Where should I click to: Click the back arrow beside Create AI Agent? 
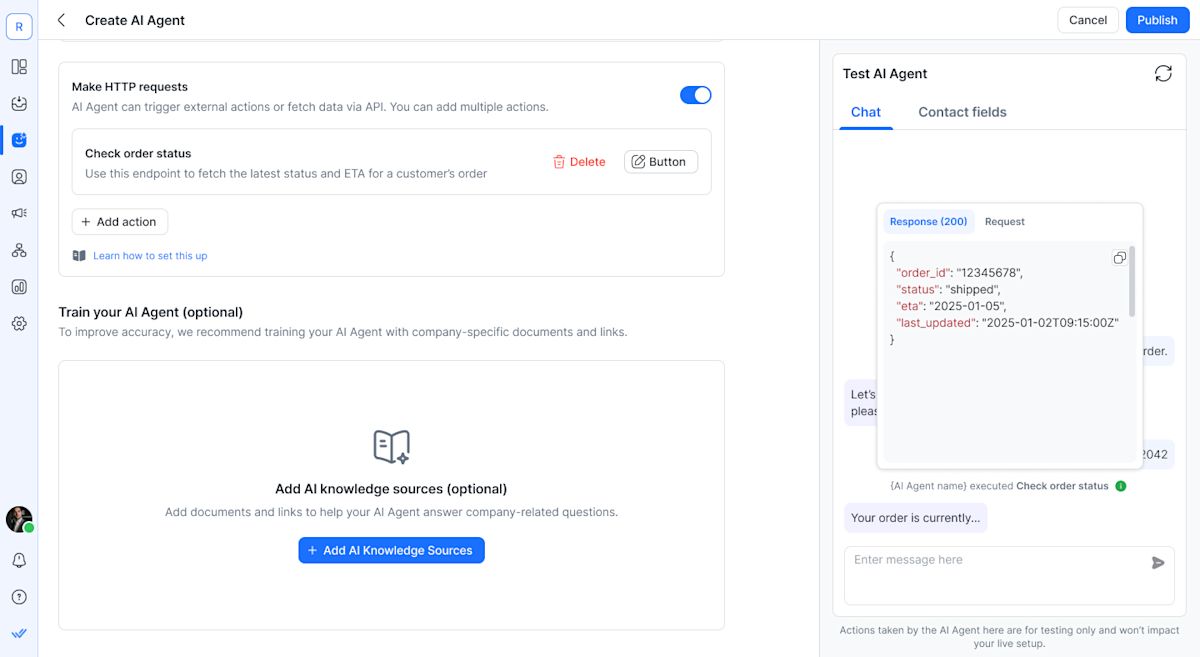(x=62, y=20)
